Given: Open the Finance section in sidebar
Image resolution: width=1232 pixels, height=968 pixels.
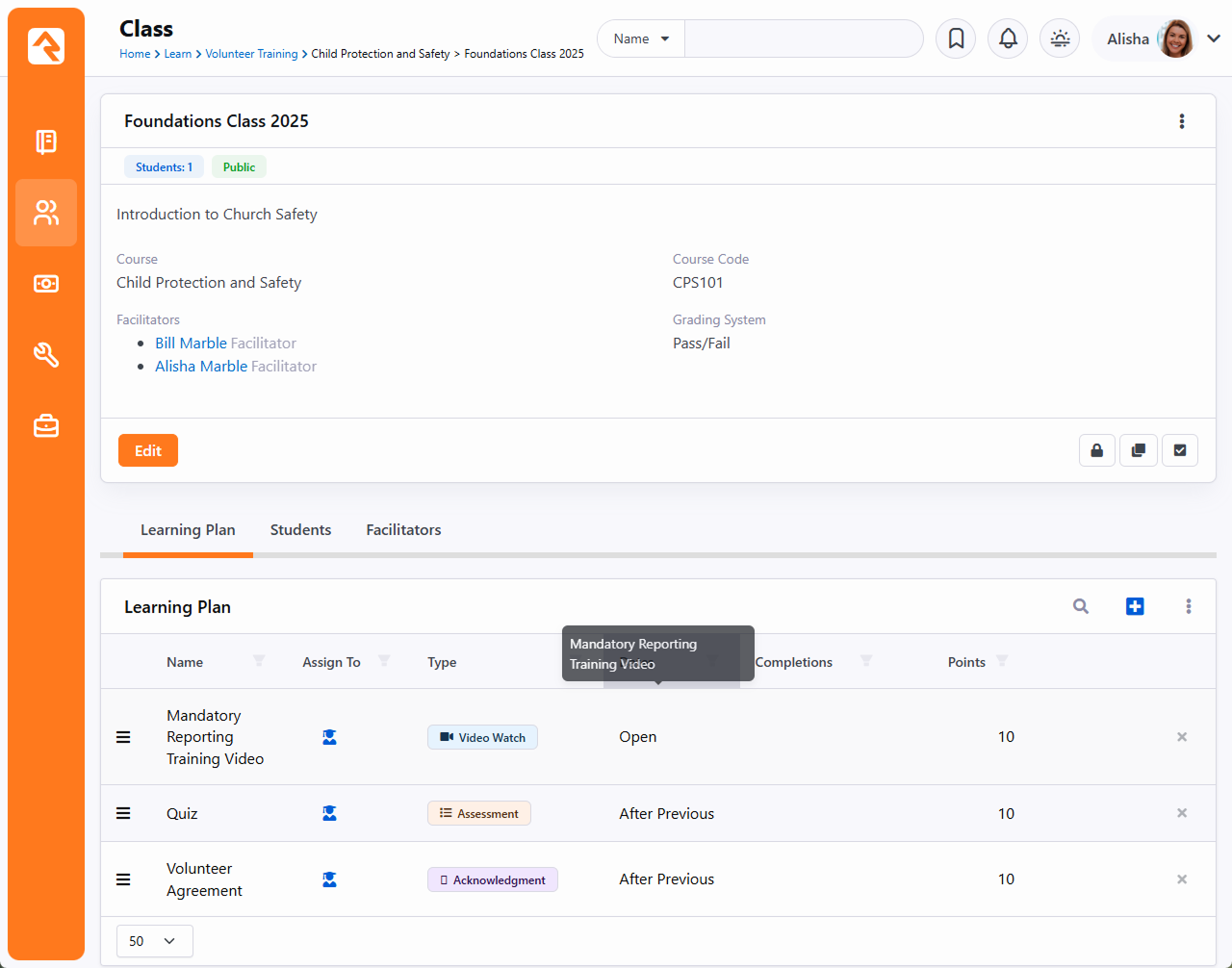Looking at the screenshot, I should 46,284.
